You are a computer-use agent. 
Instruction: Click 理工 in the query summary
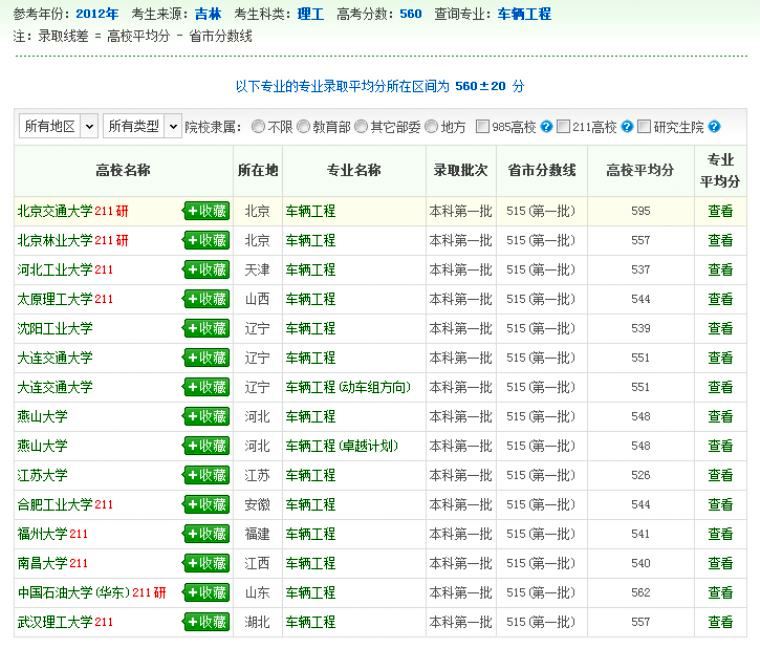tap(311, 14)
